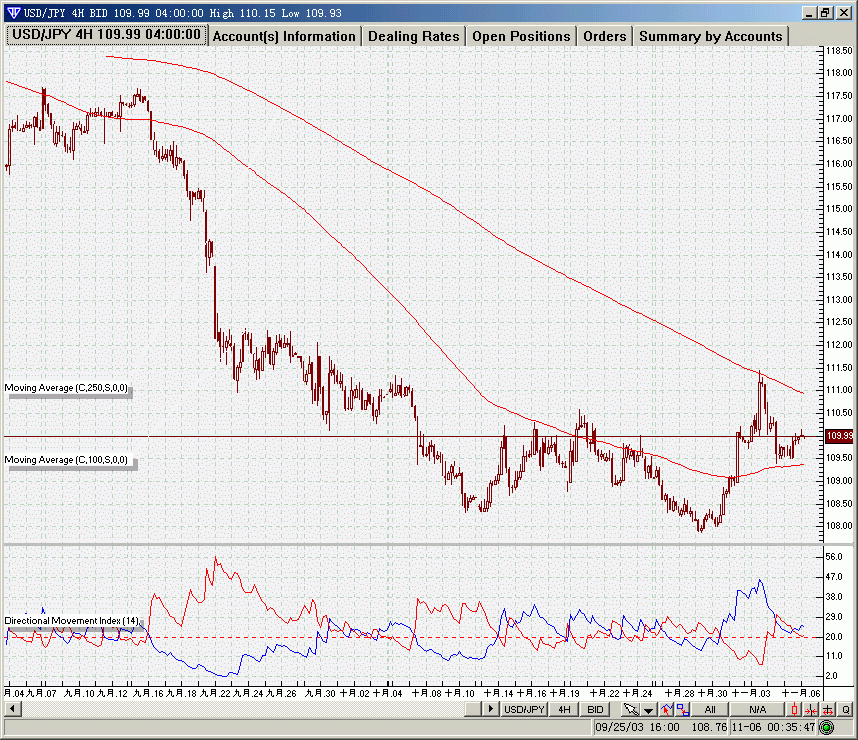Click the 108.76 value in status bar
This screenshot has width=858, height=740.
click(709, 727)
